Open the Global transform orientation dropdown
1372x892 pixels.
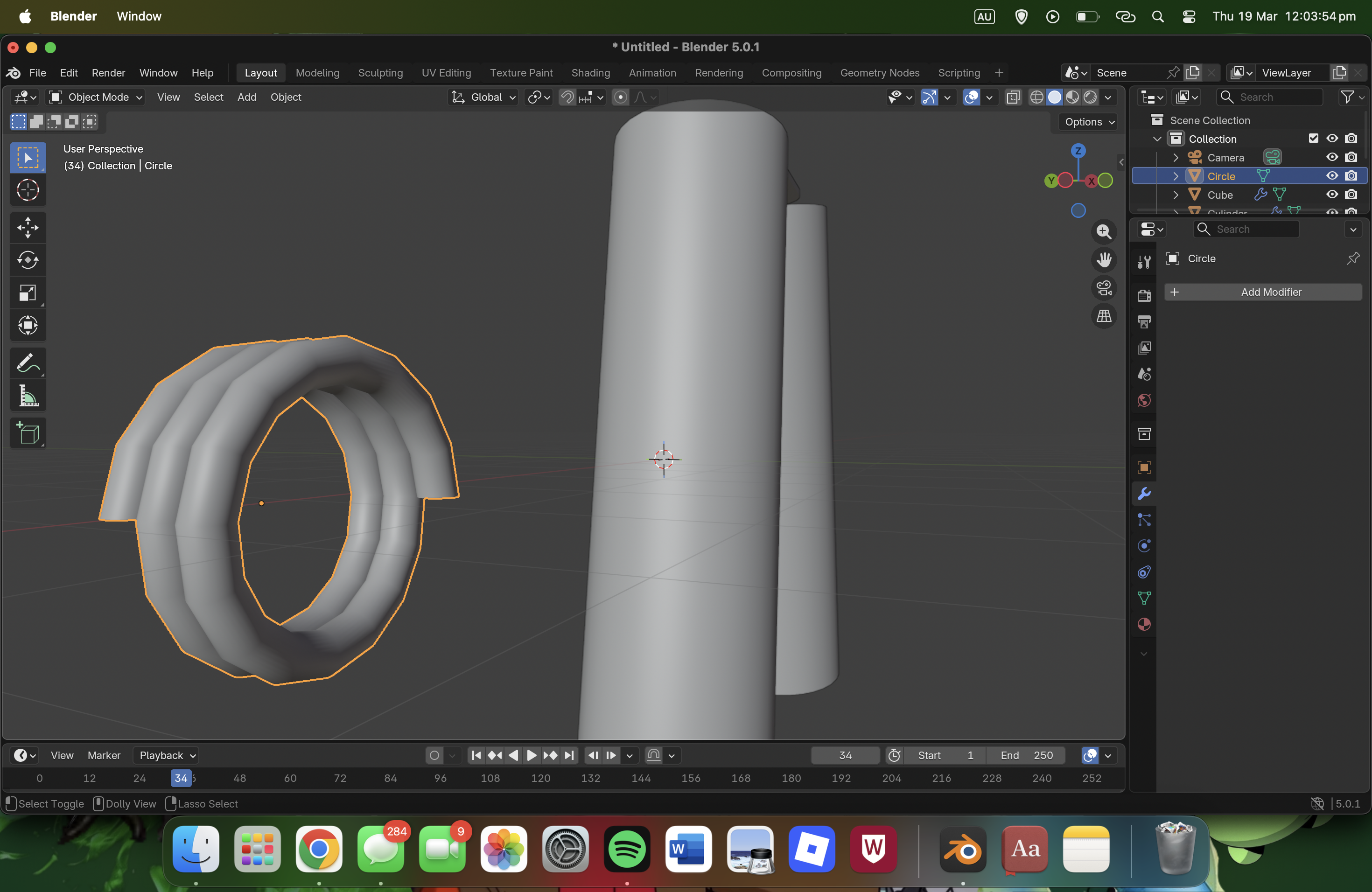(x=483, y=98)
